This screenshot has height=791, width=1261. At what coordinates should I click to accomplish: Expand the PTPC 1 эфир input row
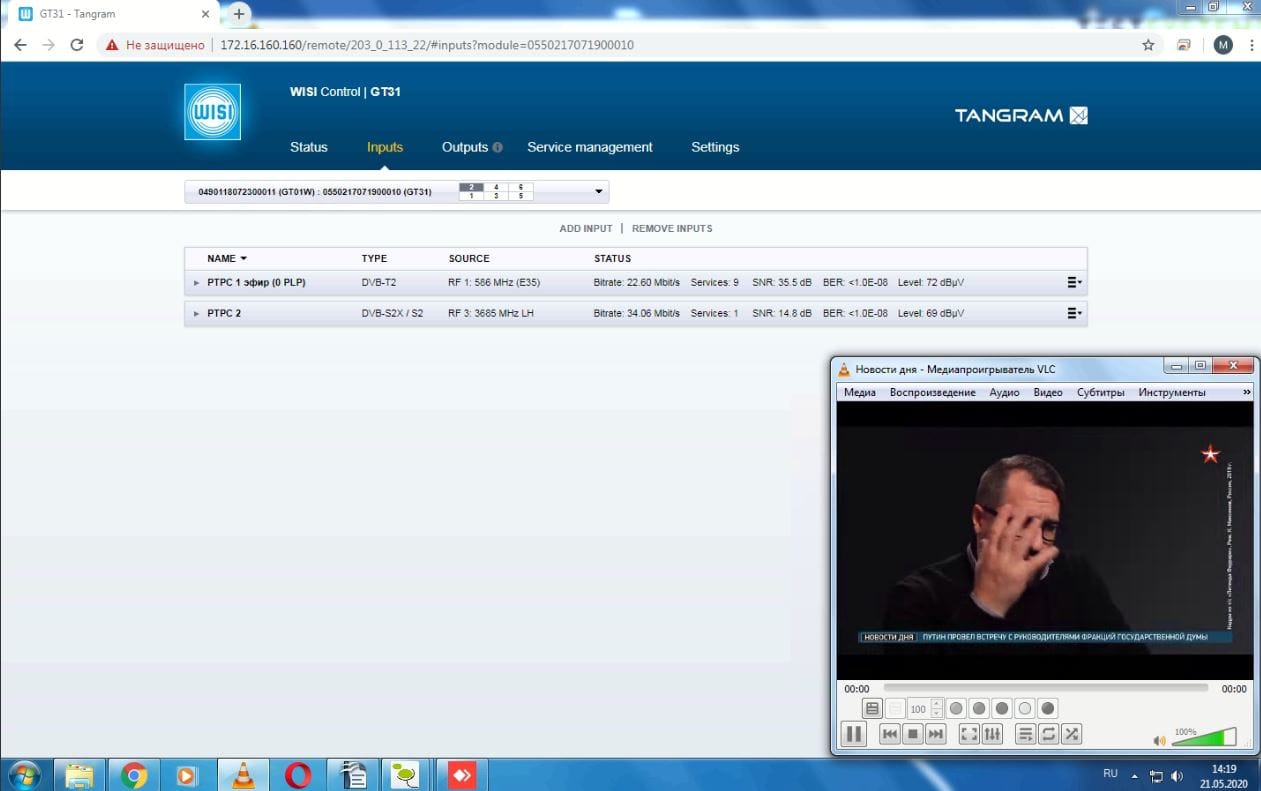tap(197, 283)
